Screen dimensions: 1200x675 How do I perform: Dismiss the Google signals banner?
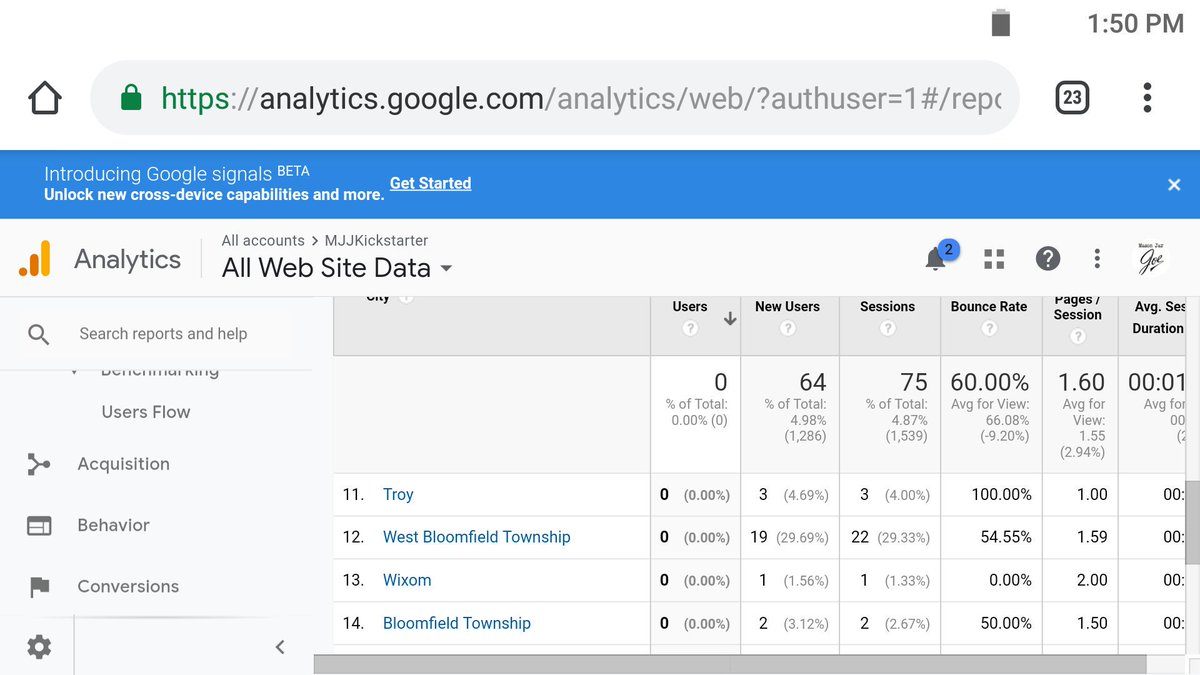(x=1174, y=184)
